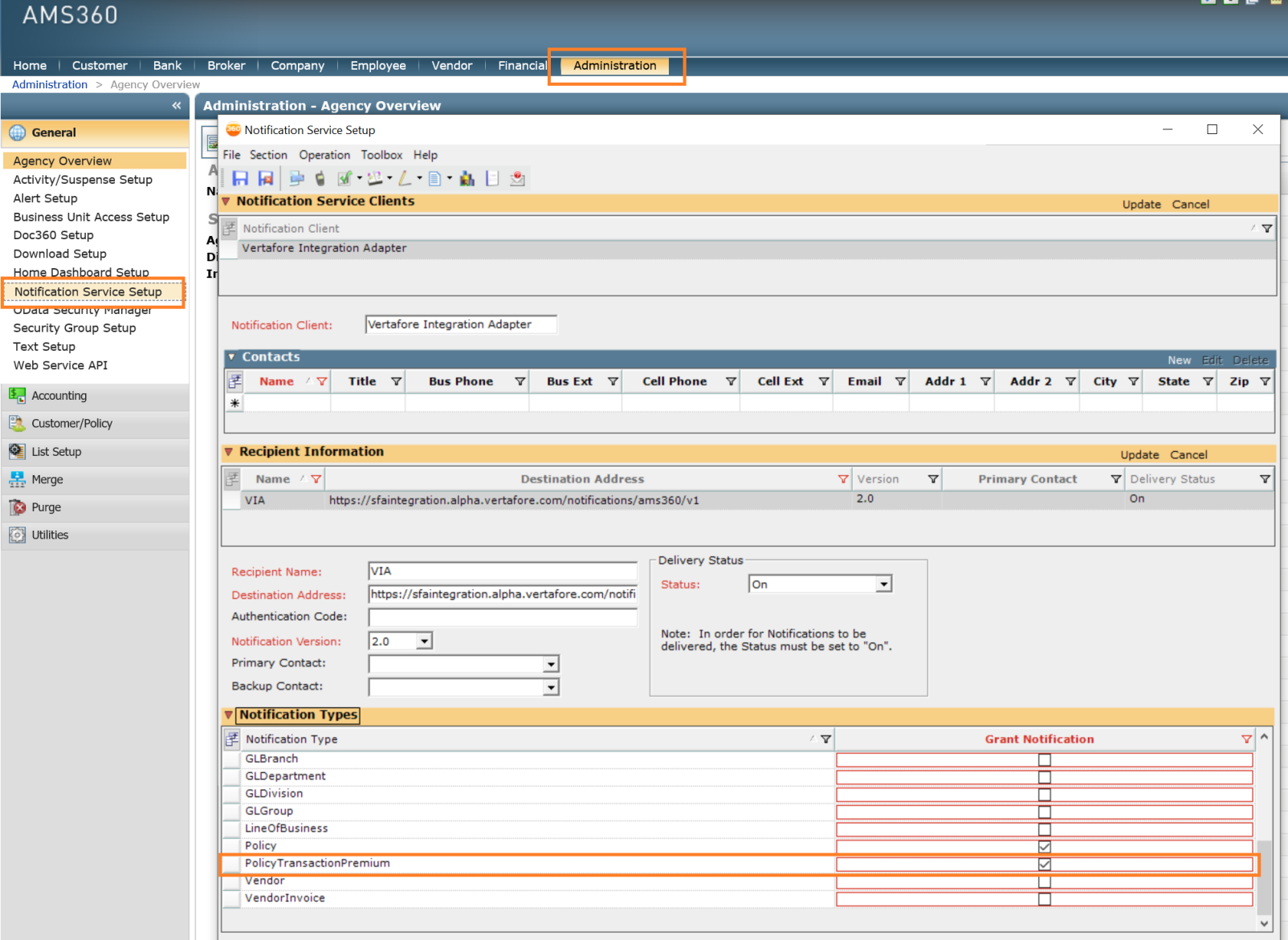Click the green checkmark toolbar icon

[x=344, y=178]
